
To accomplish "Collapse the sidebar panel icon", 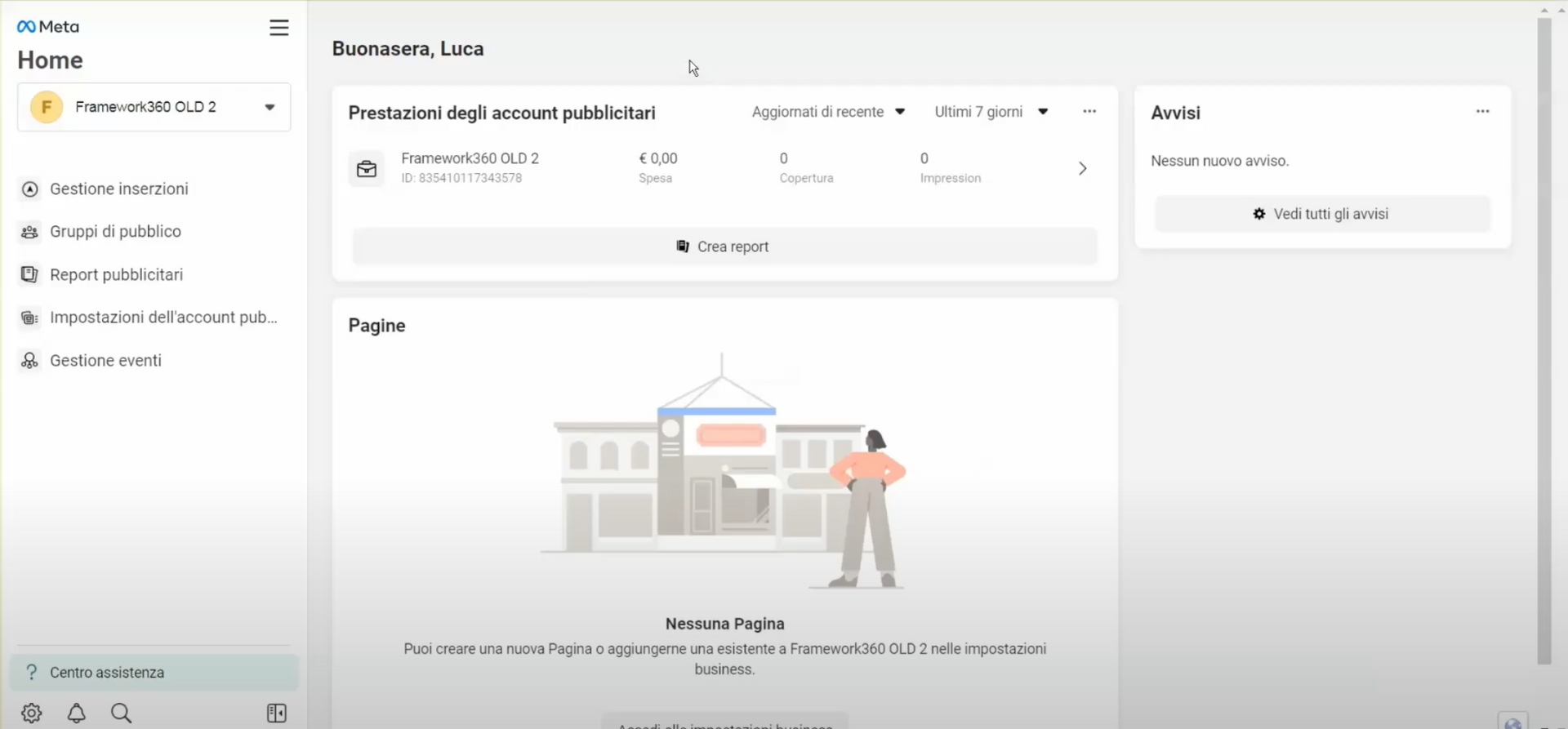I will point(277,713).
